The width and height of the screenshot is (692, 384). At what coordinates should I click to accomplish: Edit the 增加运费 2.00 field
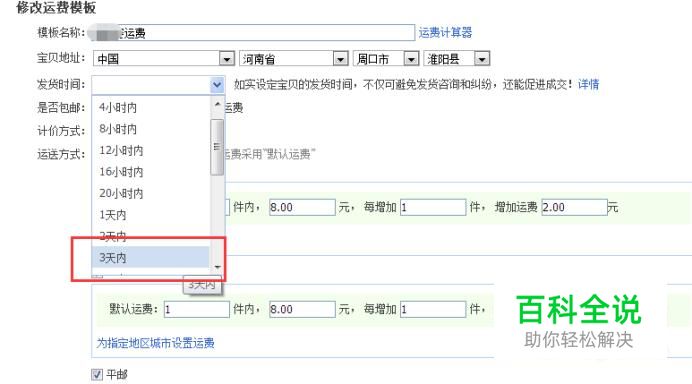tap(574, 207)
